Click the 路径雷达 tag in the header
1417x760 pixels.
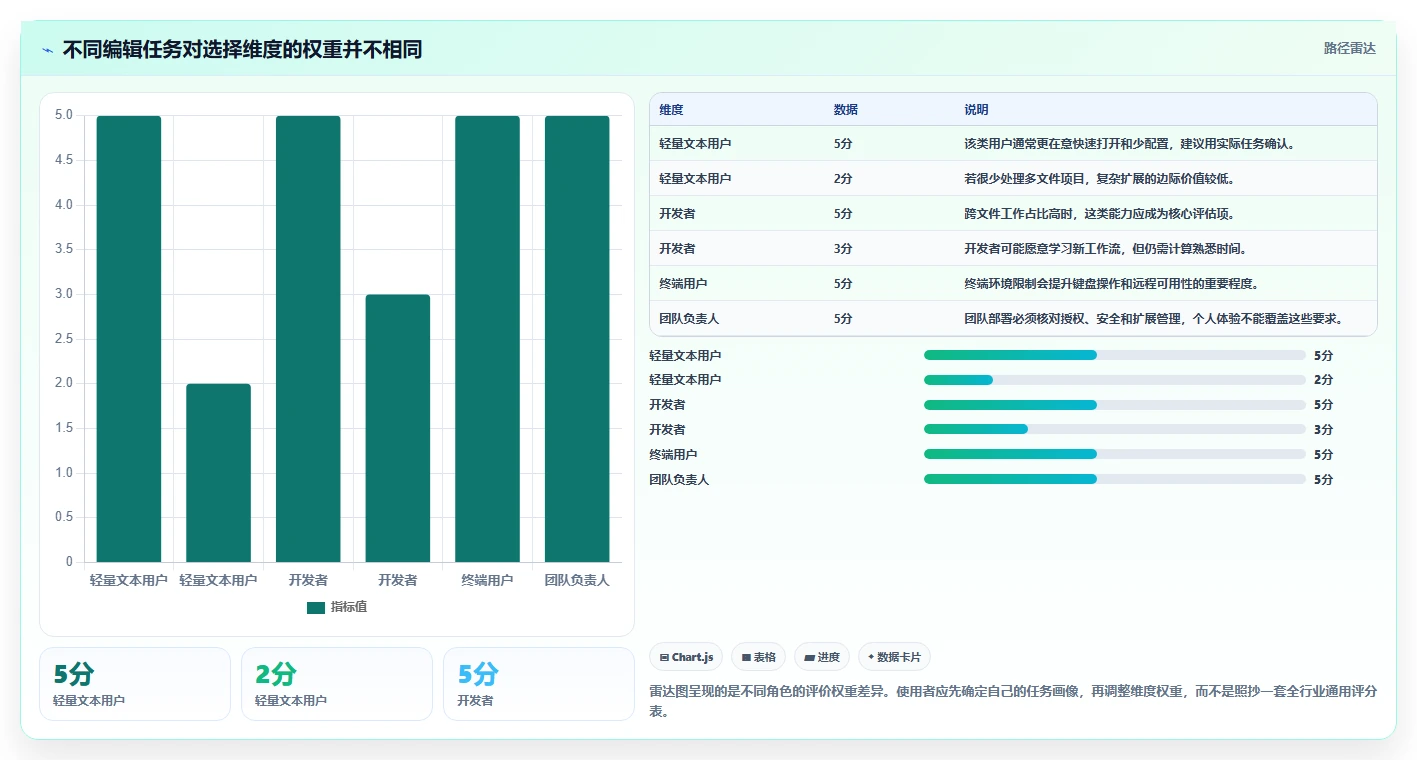1350,48
